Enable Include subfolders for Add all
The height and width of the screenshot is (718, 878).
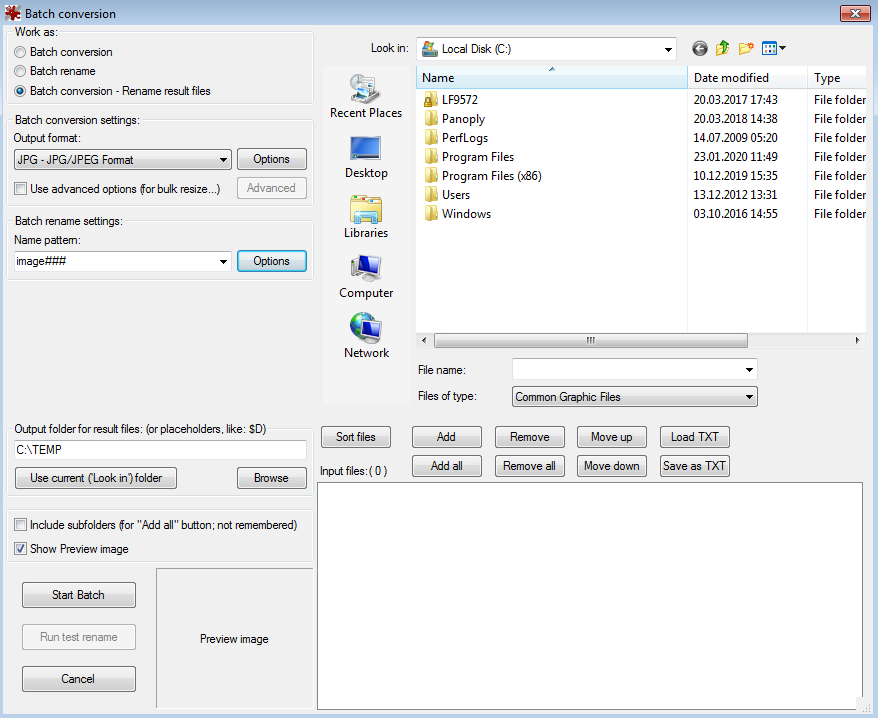tap(20, 524)
